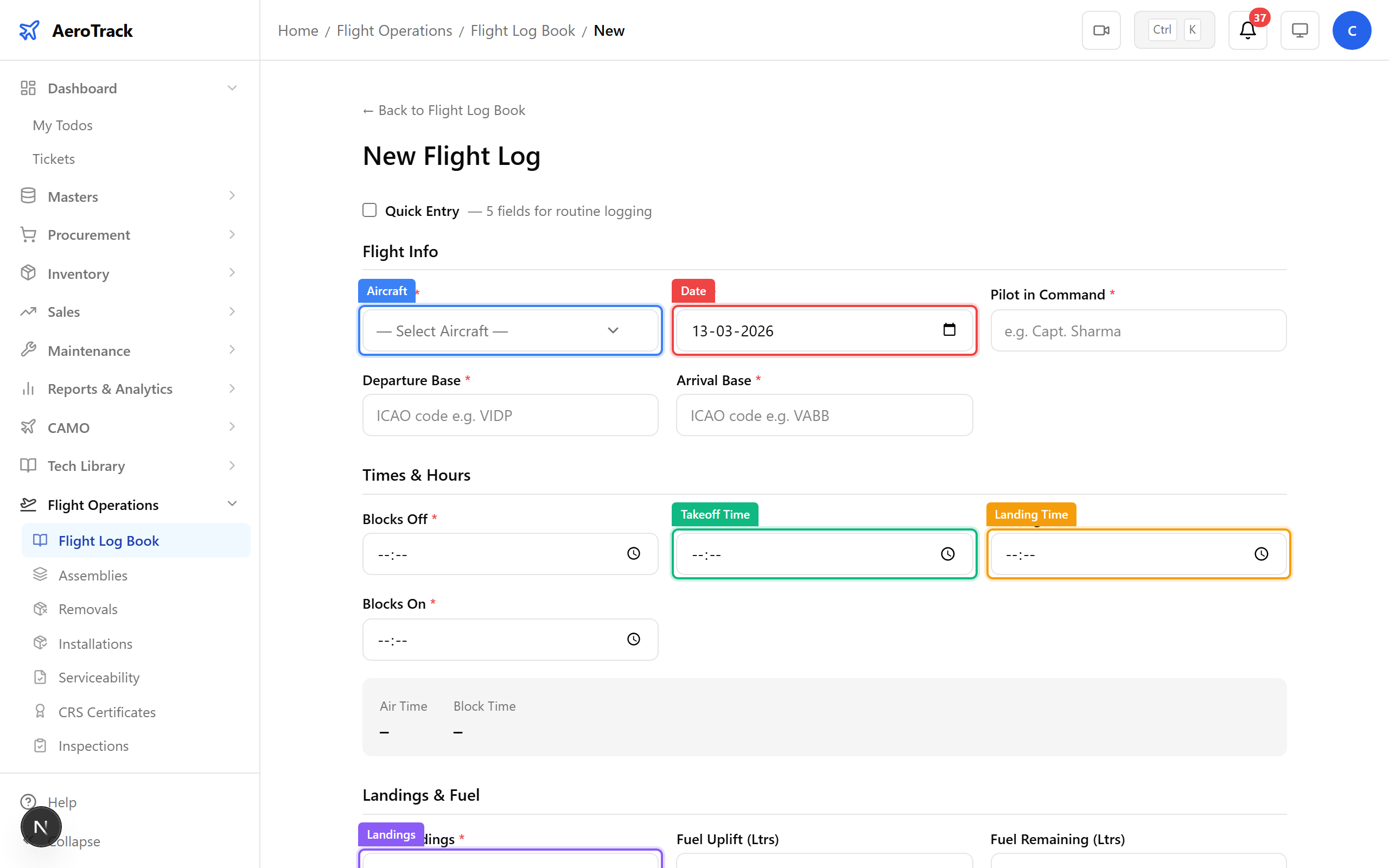Screen dimensions: 1389x868
Task: Open notifications via the bell icon
Action: 1246,31
